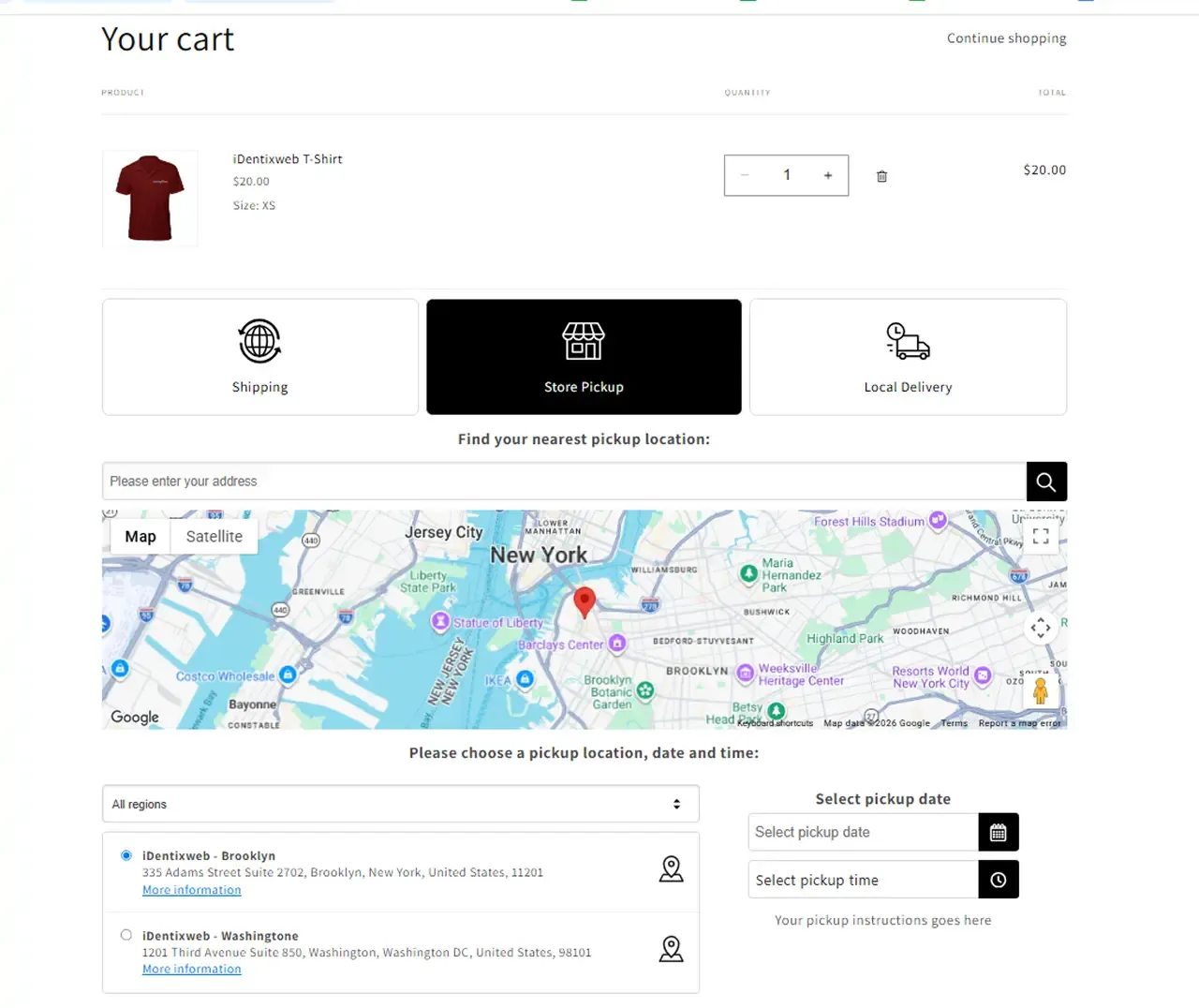This screenshot has height=1008, width=1199.
Task: Focus the pickup address search field
Action: tap(564, 482)
